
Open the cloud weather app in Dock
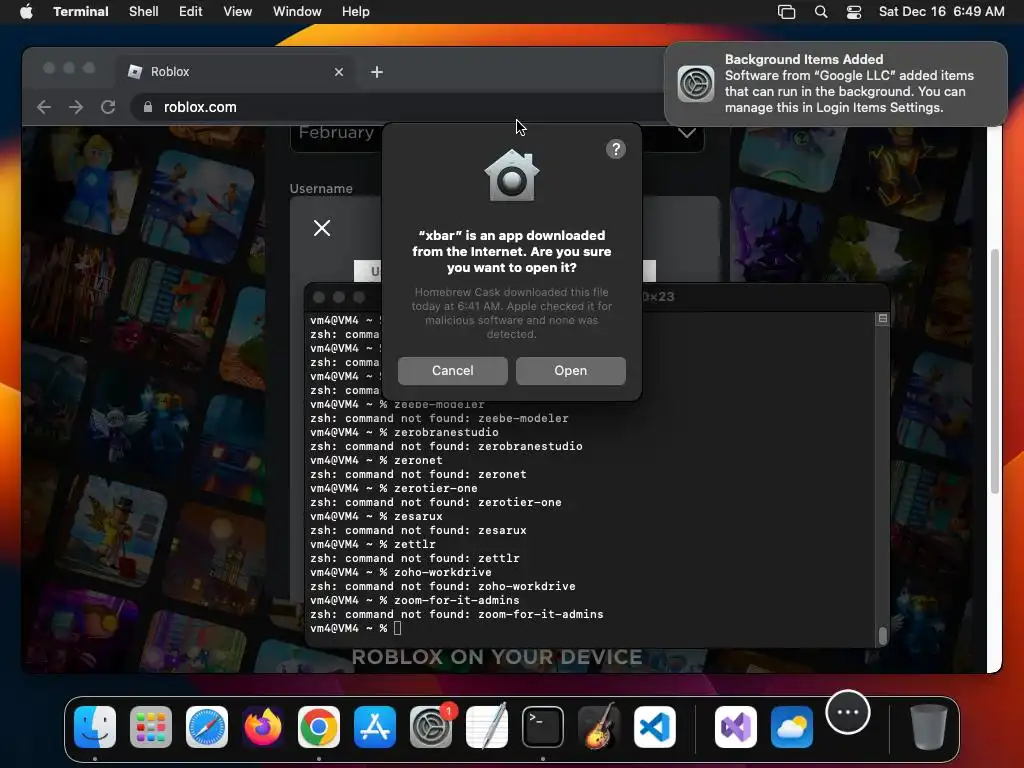coord(792,727)
